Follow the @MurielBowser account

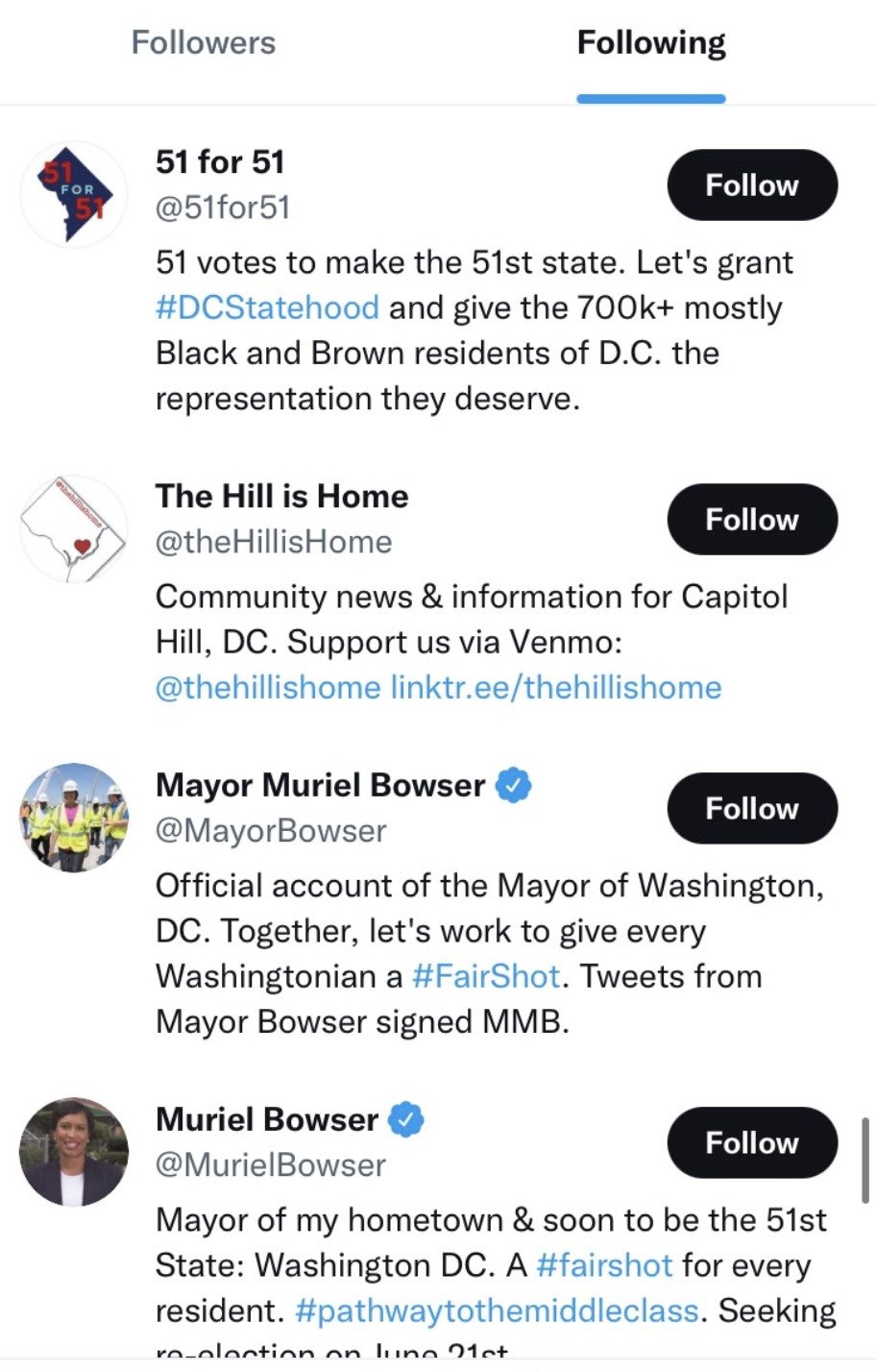coord(752,1143)
